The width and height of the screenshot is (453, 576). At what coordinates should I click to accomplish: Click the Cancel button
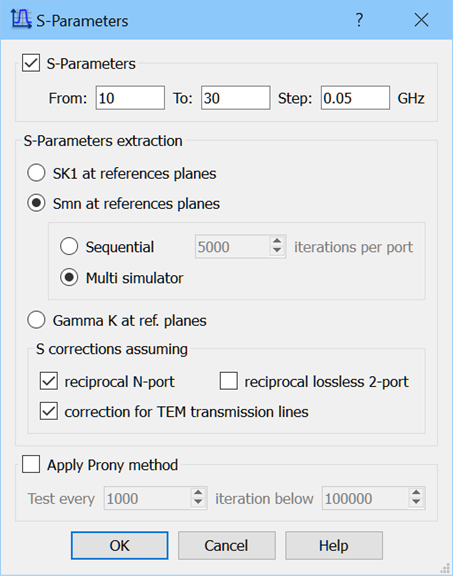(x=227, y=546)
